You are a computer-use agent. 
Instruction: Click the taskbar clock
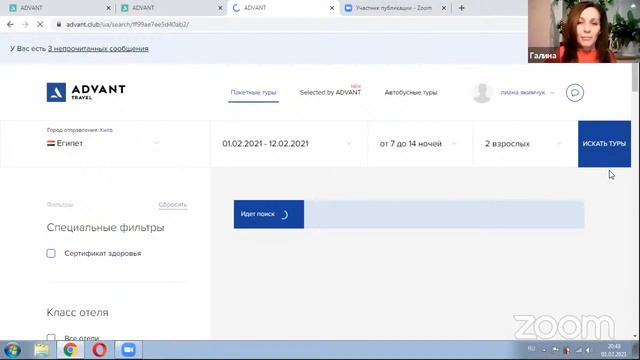tap(613, 350)
